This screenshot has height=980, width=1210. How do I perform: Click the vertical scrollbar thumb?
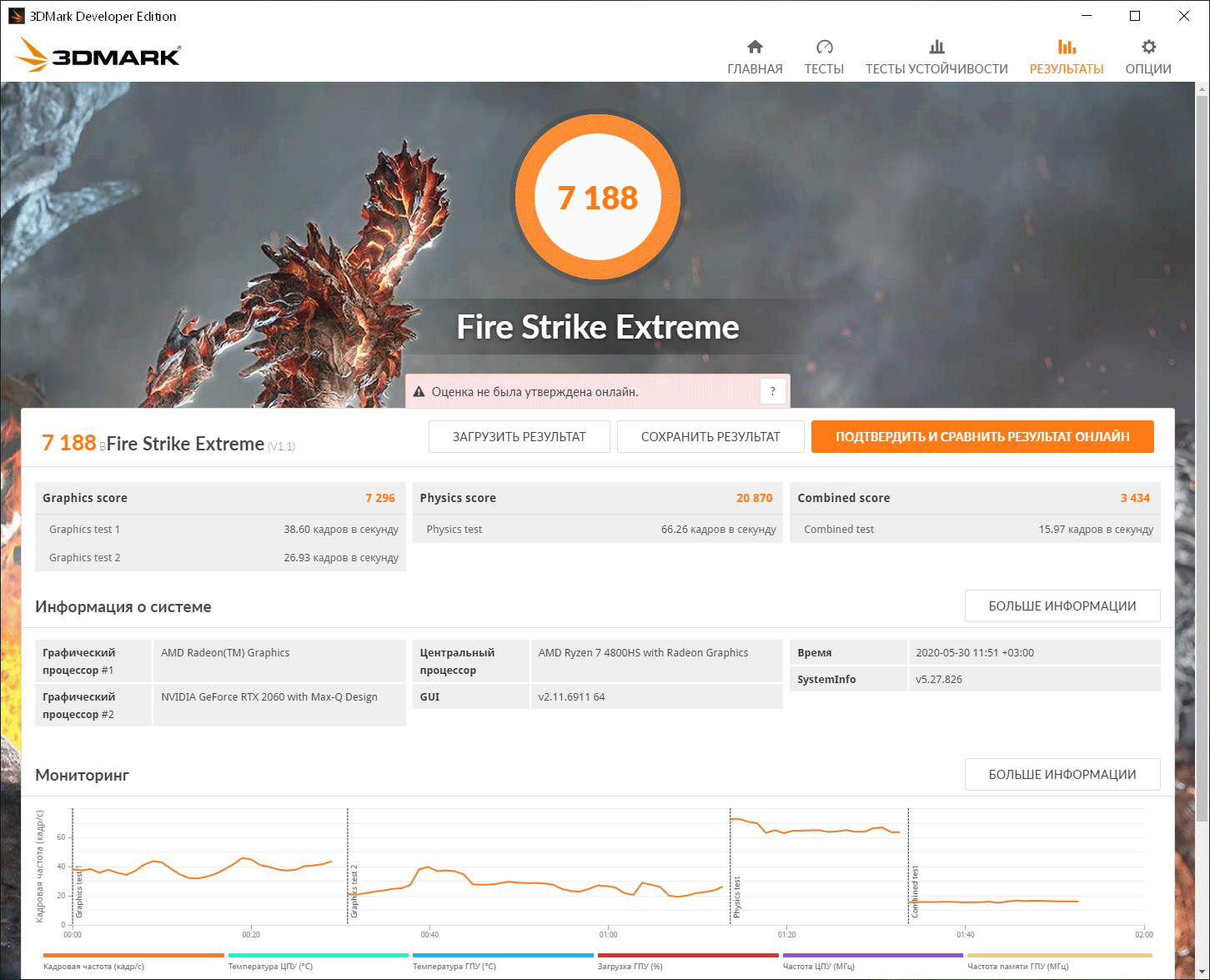tap(1202, 459)
